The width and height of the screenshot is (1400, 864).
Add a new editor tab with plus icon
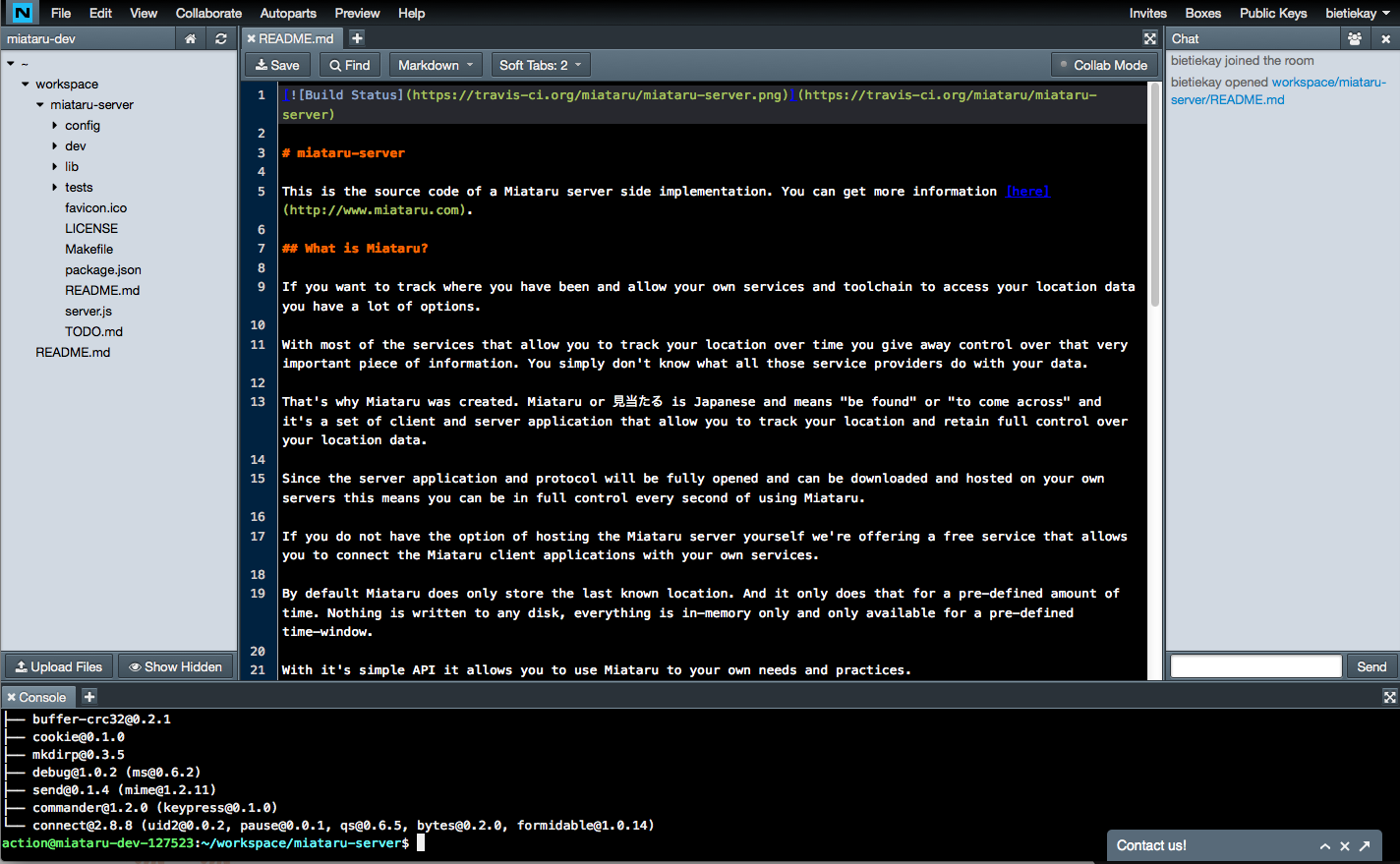click(357, 37)
